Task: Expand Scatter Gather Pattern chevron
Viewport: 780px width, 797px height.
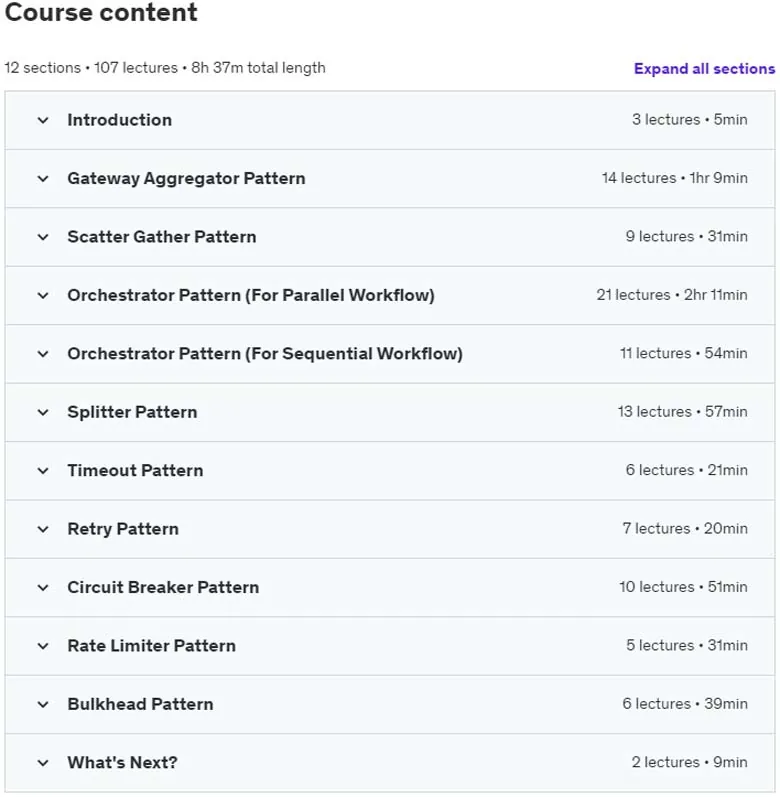Action: (43, 237)
